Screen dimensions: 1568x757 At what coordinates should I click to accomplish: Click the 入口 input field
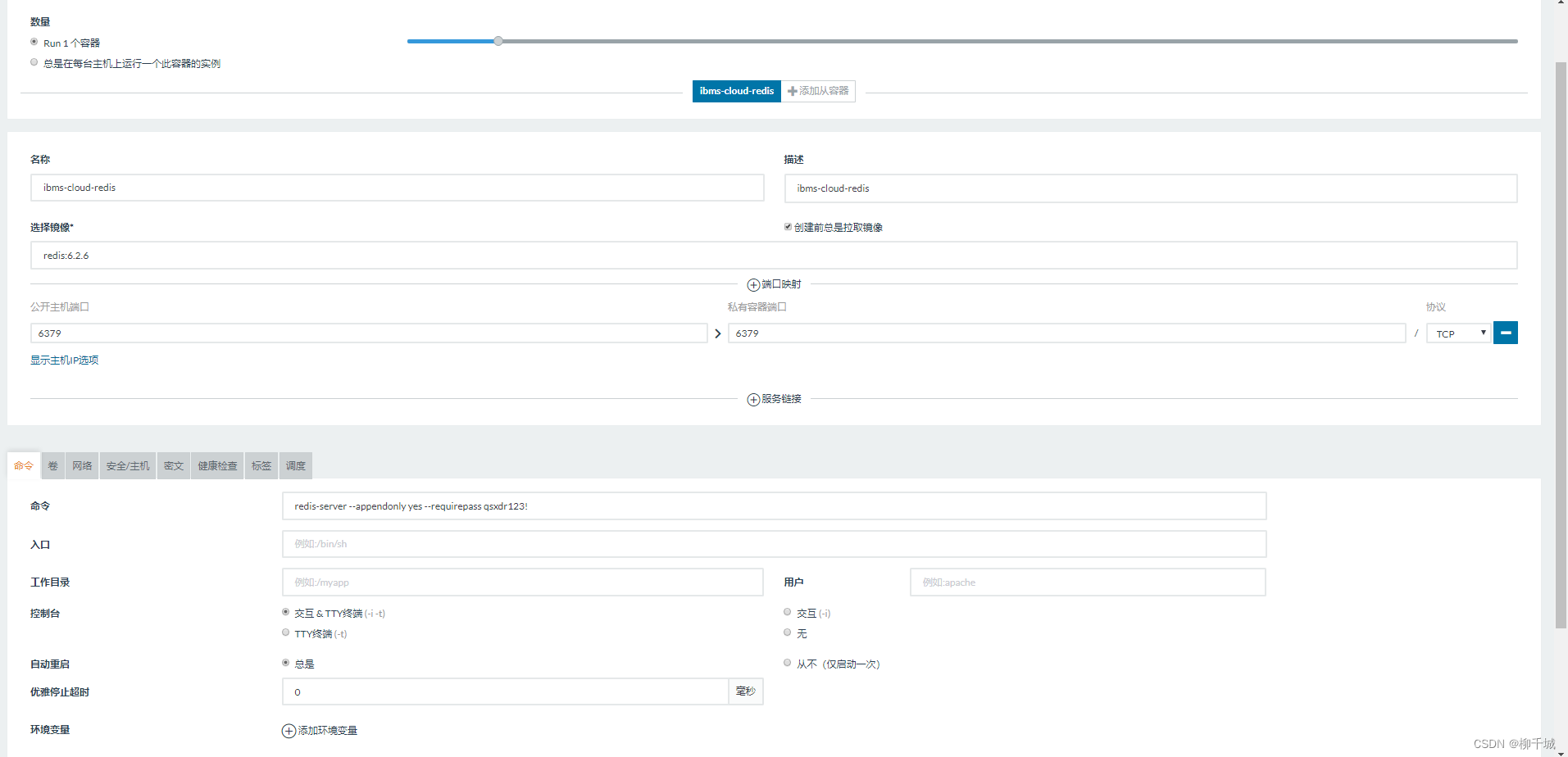(x=775, y=544)
